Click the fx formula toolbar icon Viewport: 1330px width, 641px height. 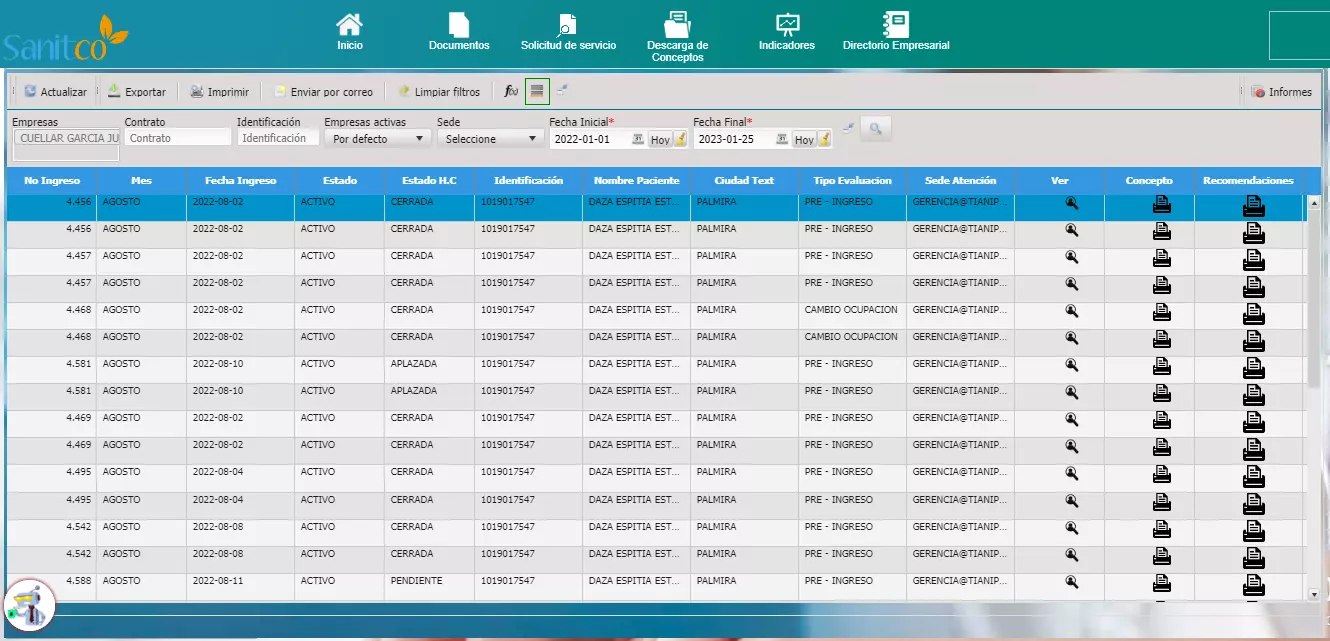(x=511, y=92)
